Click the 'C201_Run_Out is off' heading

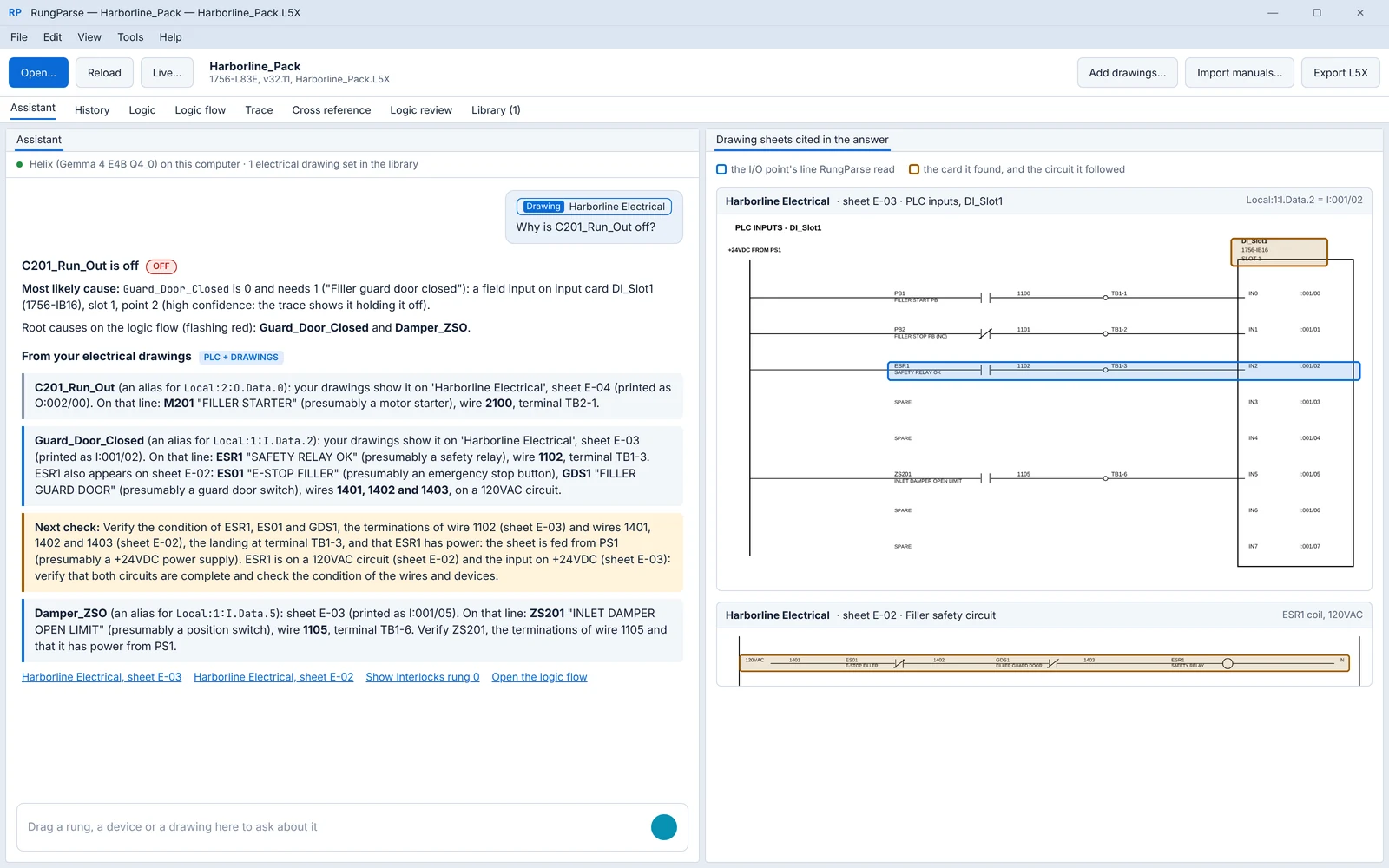pos(80,266)
